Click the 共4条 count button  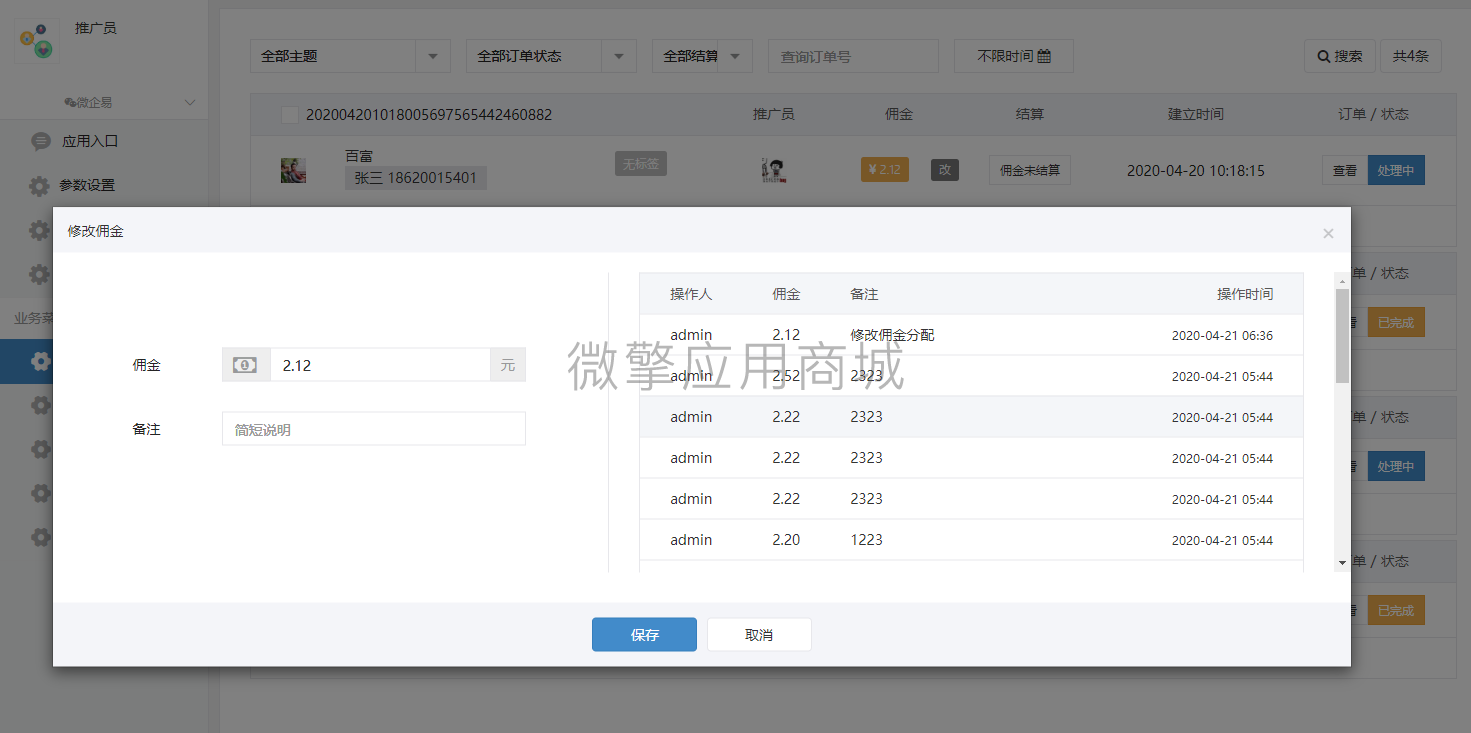[x=1411, y=56]
